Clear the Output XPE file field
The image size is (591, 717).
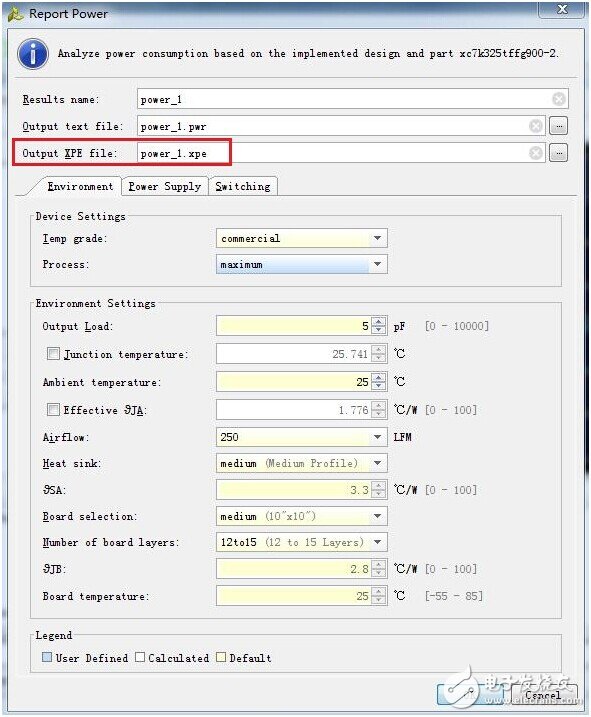click(x=536, y=153)
